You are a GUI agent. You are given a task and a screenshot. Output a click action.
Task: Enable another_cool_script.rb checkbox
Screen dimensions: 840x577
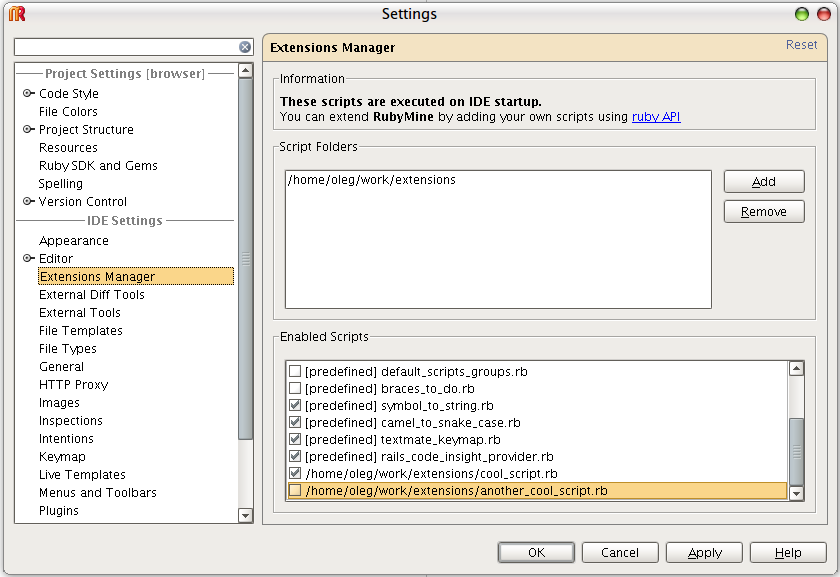coord(295,491)
